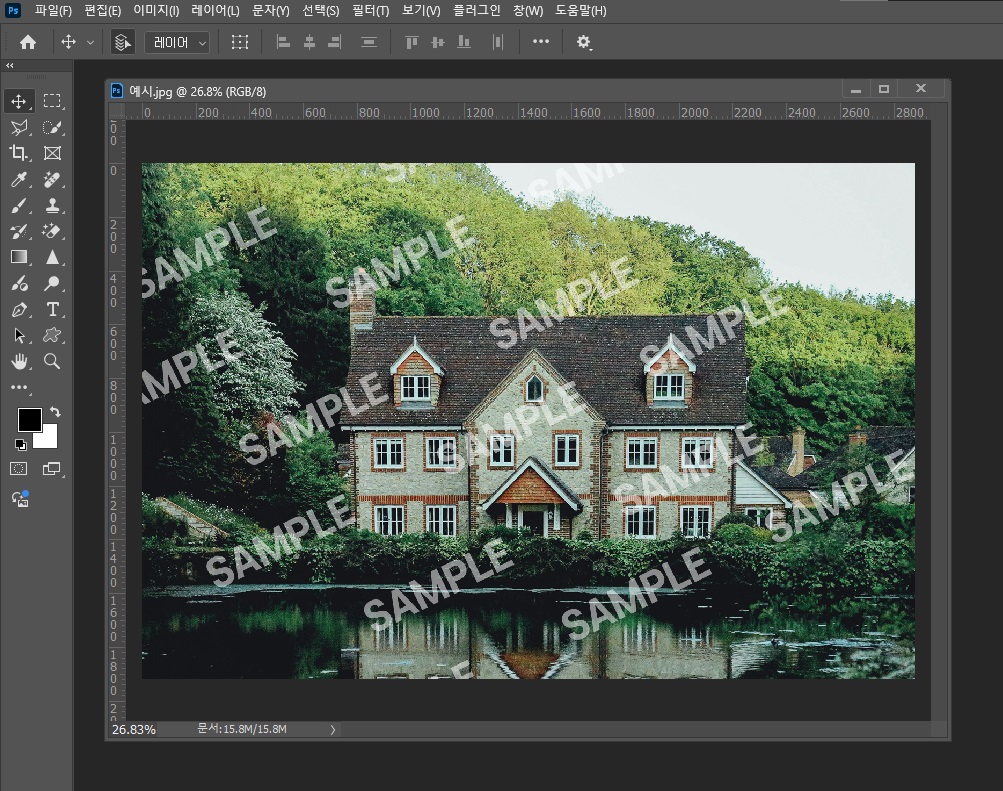Open the background white color swatch
This screenshot has height=791, width=1003.
click(49, 439)
